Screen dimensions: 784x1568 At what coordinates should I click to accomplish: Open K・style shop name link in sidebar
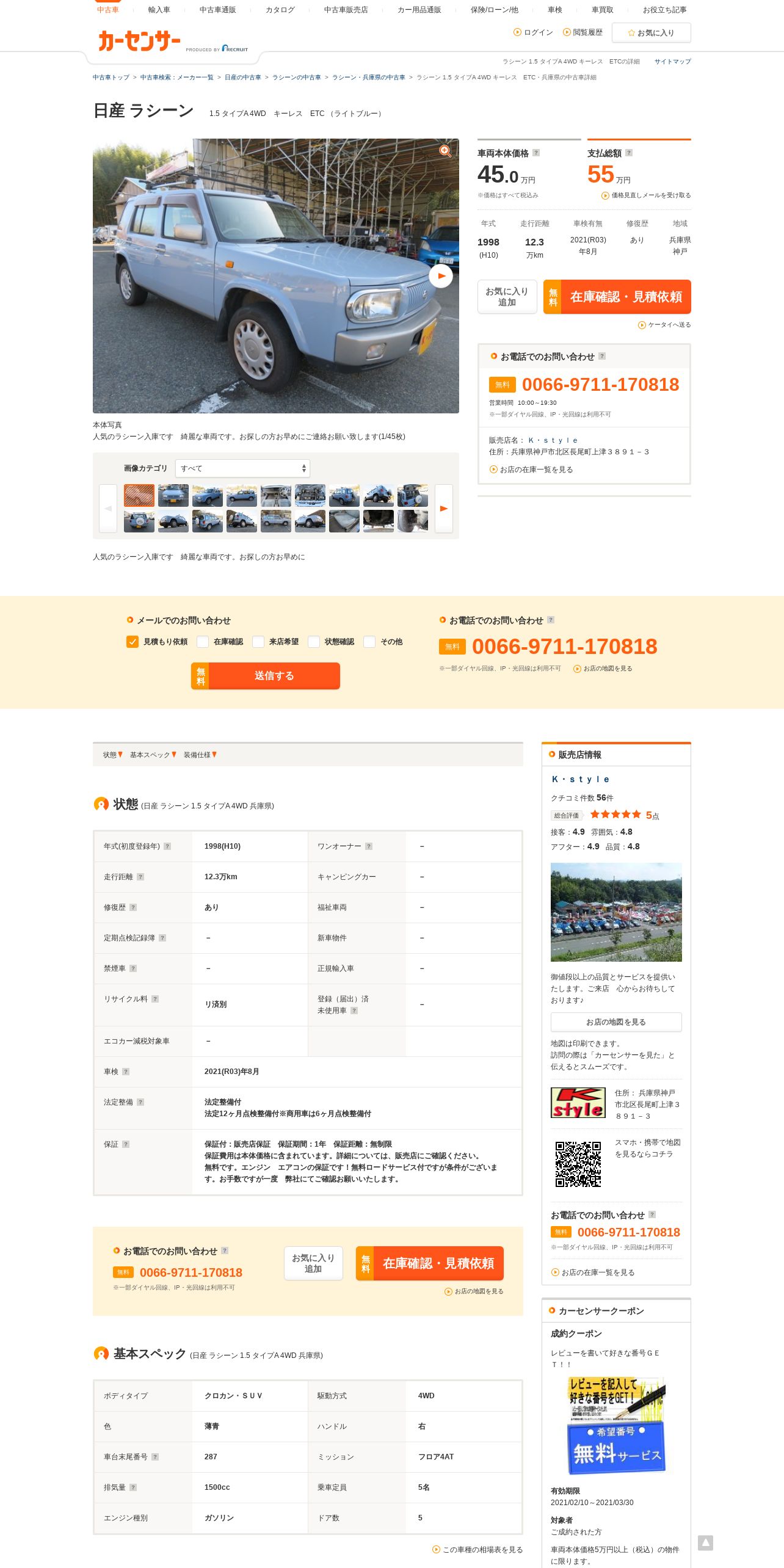click(581, 779)
